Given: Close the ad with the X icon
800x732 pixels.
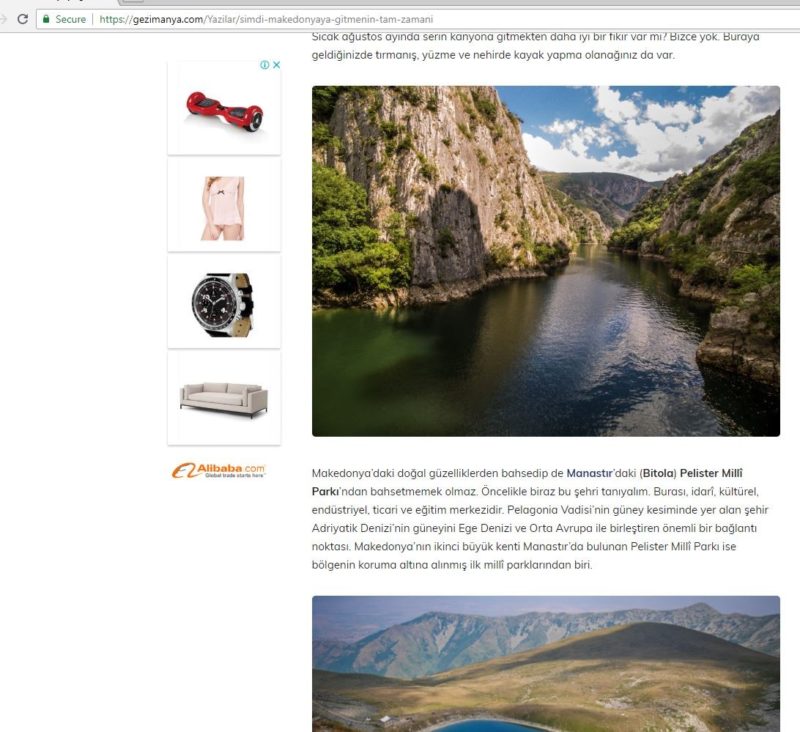Looking at the screenshot, I should tap(277, 65).
